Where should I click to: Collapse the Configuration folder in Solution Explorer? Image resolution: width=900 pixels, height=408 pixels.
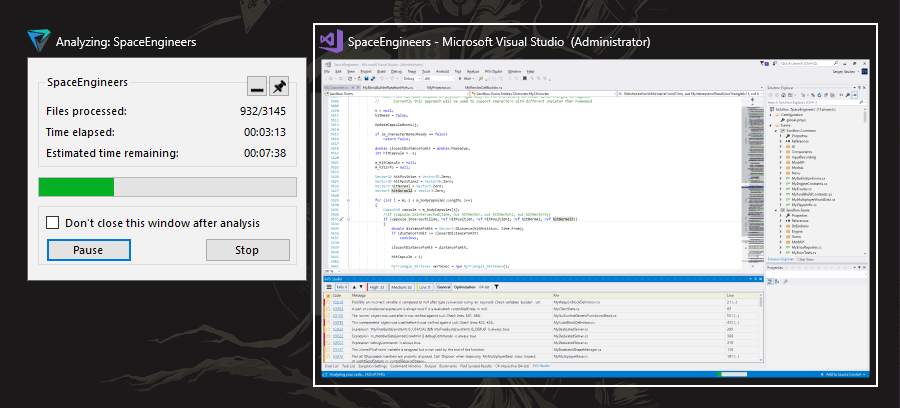[770, 115]
